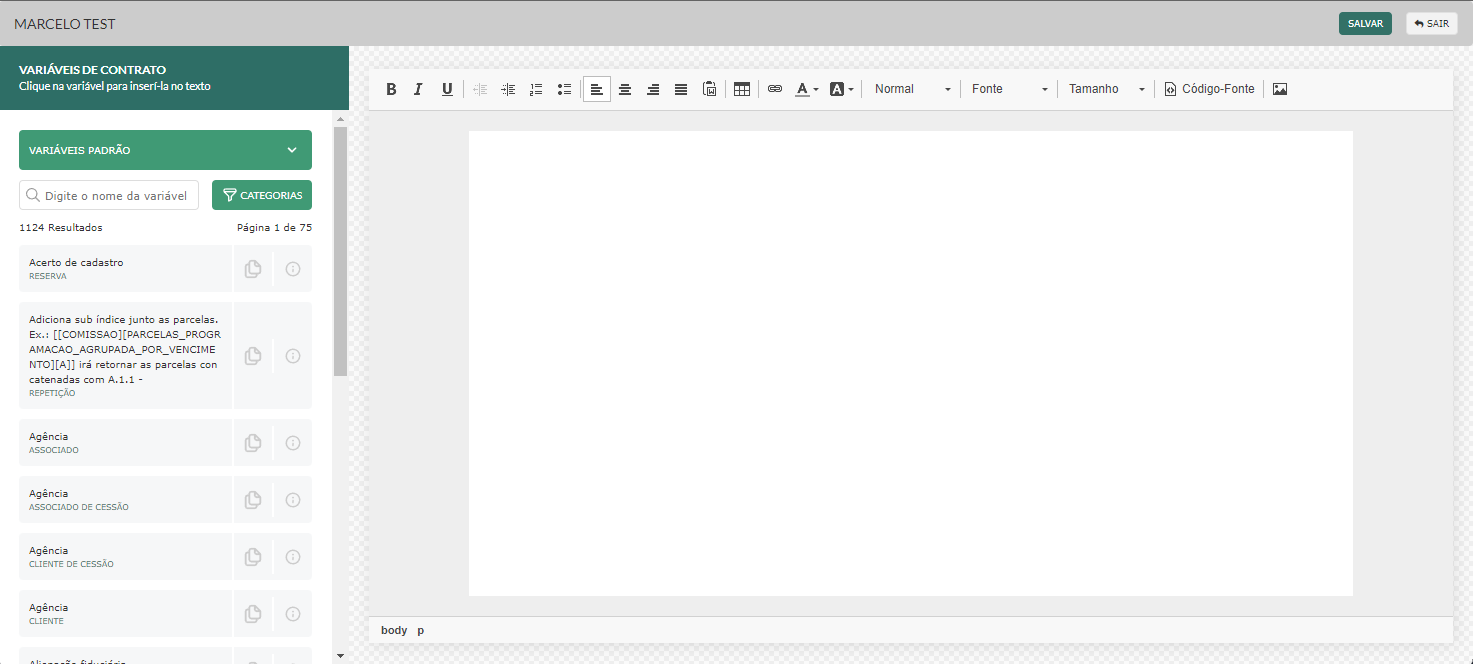Insert an image using the picture icon
Image resolution: width=1473 pixels, height=664 pixels.
click(x=1280, y=89)
